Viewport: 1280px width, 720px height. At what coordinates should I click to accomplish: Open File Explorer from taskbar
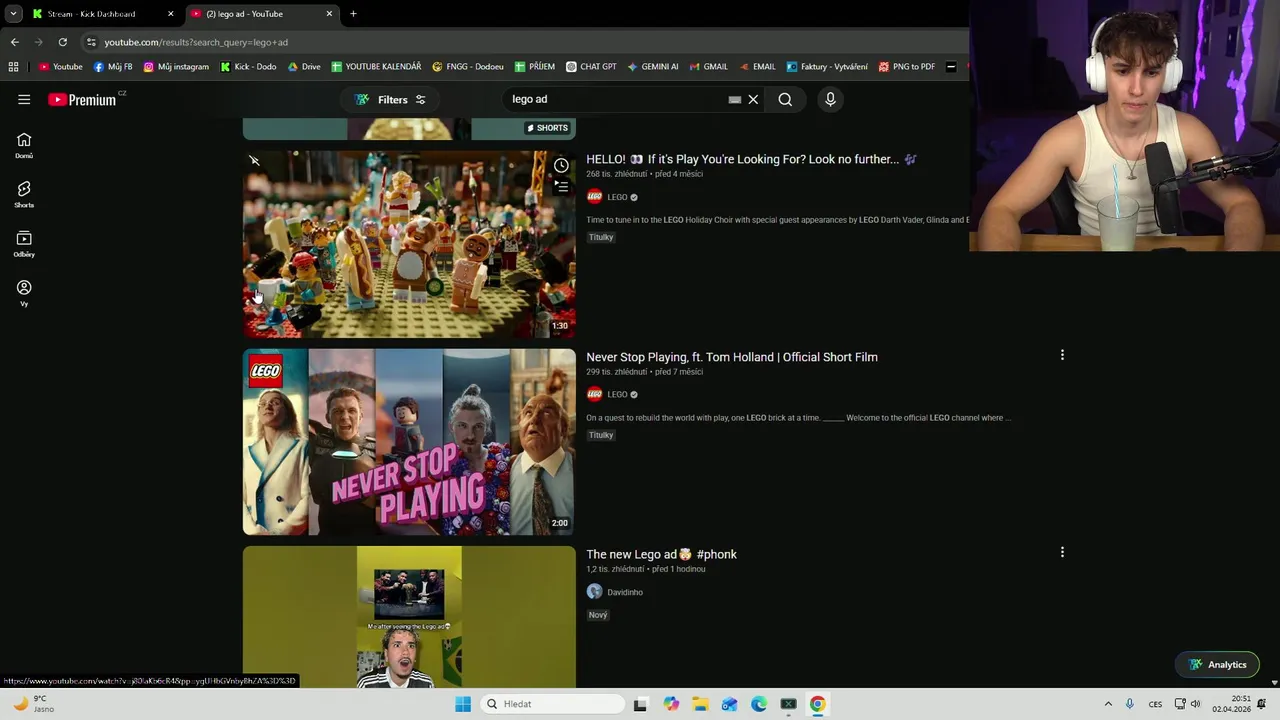click(700, 704)
